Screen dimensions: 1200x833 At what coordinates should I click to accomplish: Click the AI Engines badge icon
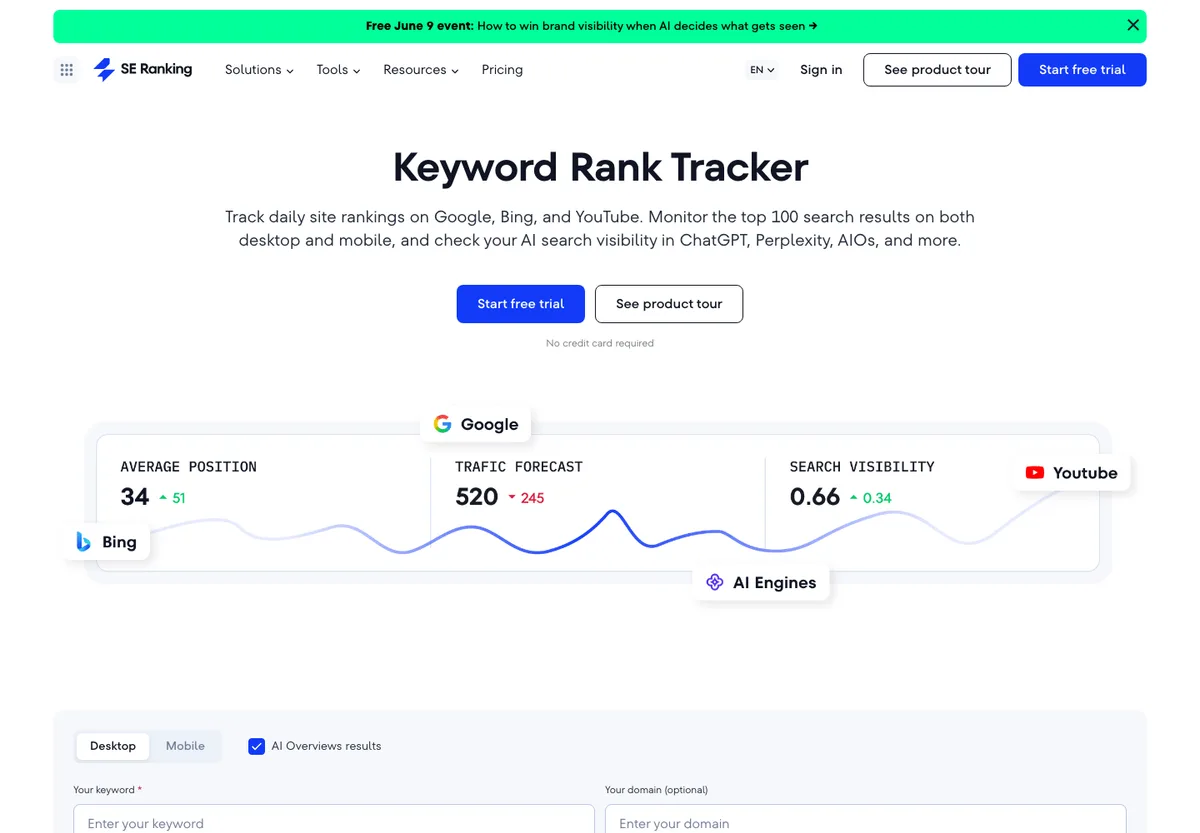point(715,582)
